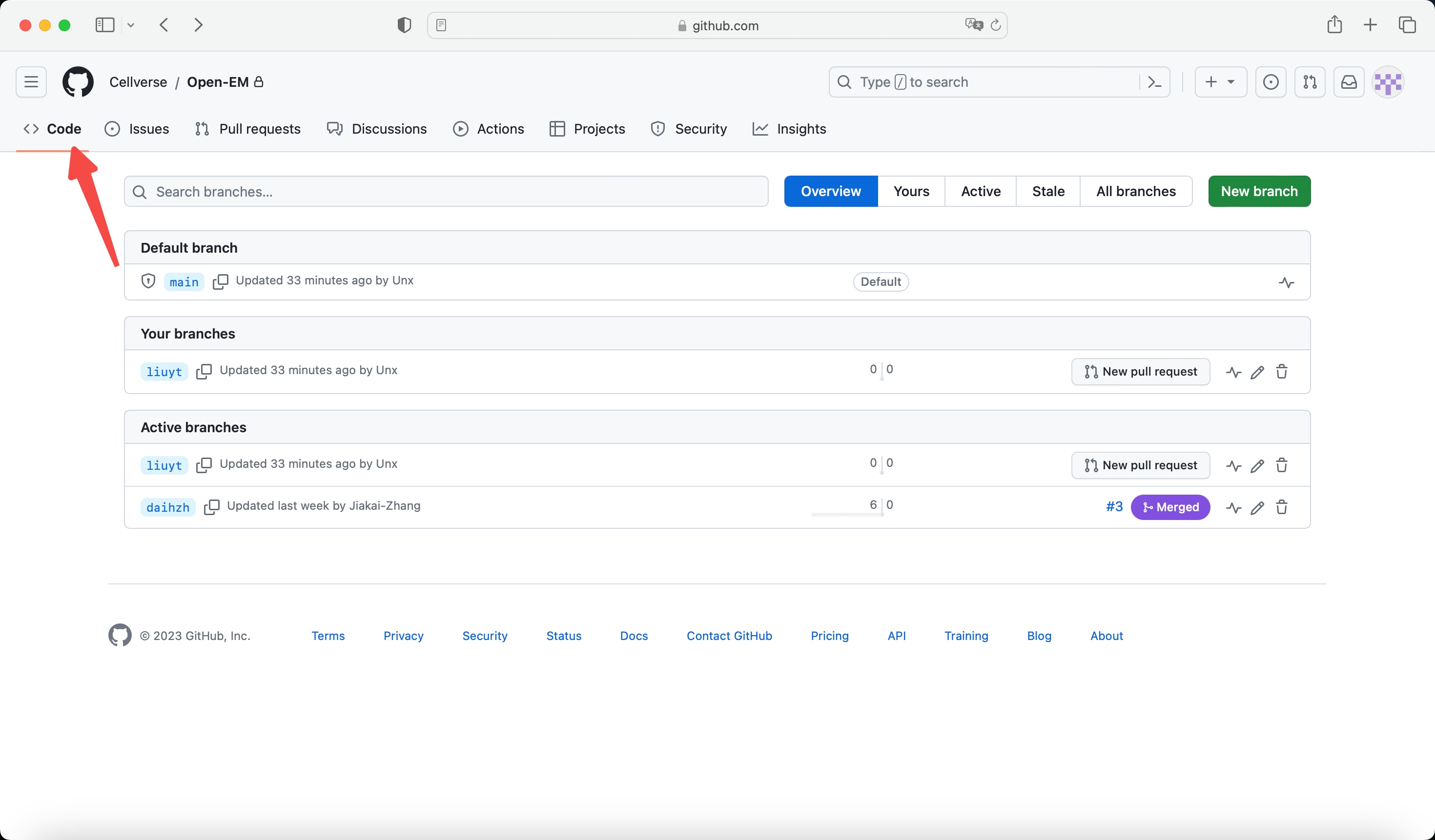Go back in Safari
1435x840 pixels.
pos(164,25)
